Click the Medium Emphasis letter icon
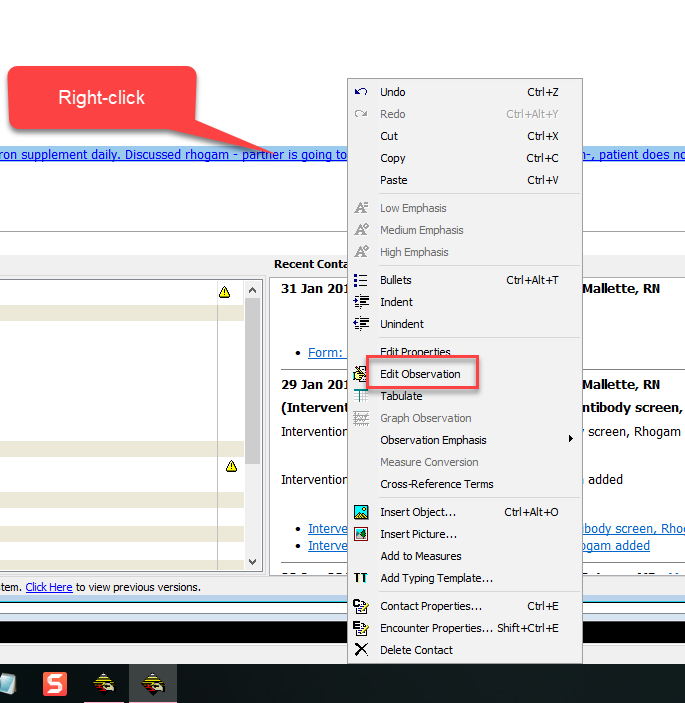This screenshot has height=703, width=685. pyautogui.click(x=361, y=230)
